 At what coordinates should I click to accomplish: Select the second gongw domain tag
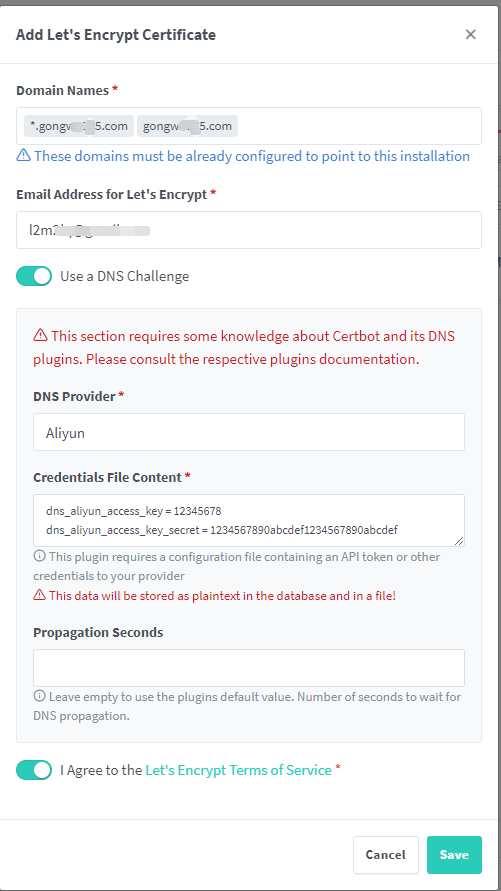point(187,126)
